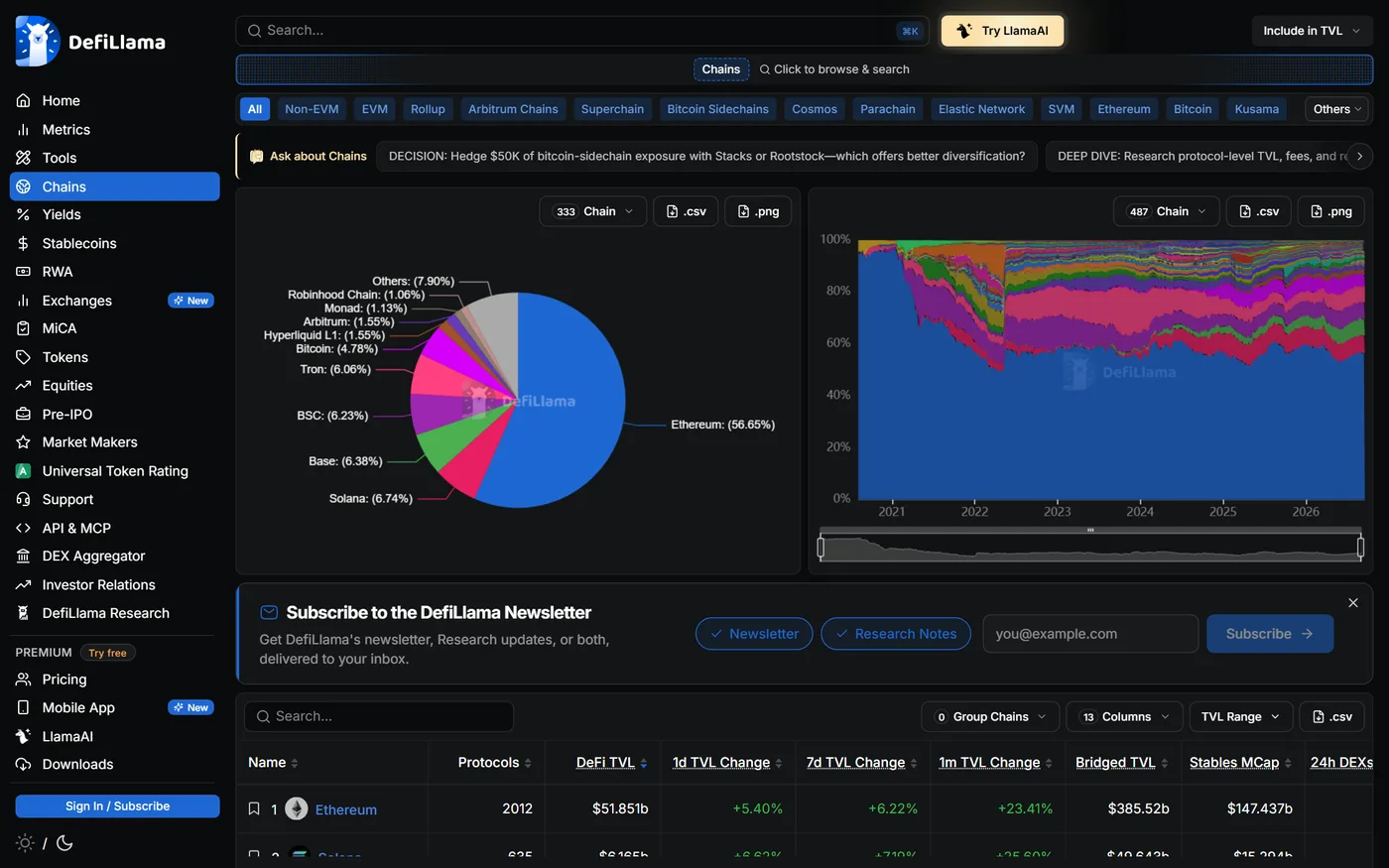
Task: Open the Include in TVL dropdown
Action: click(x=1312, y=31)
